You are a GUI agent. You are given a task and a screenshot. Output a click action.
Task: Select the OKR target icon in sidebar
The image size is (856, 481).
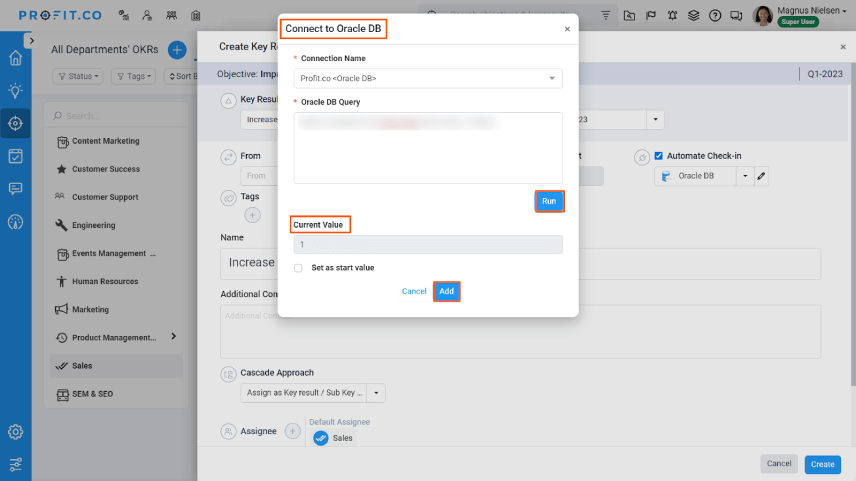(15, 123)
